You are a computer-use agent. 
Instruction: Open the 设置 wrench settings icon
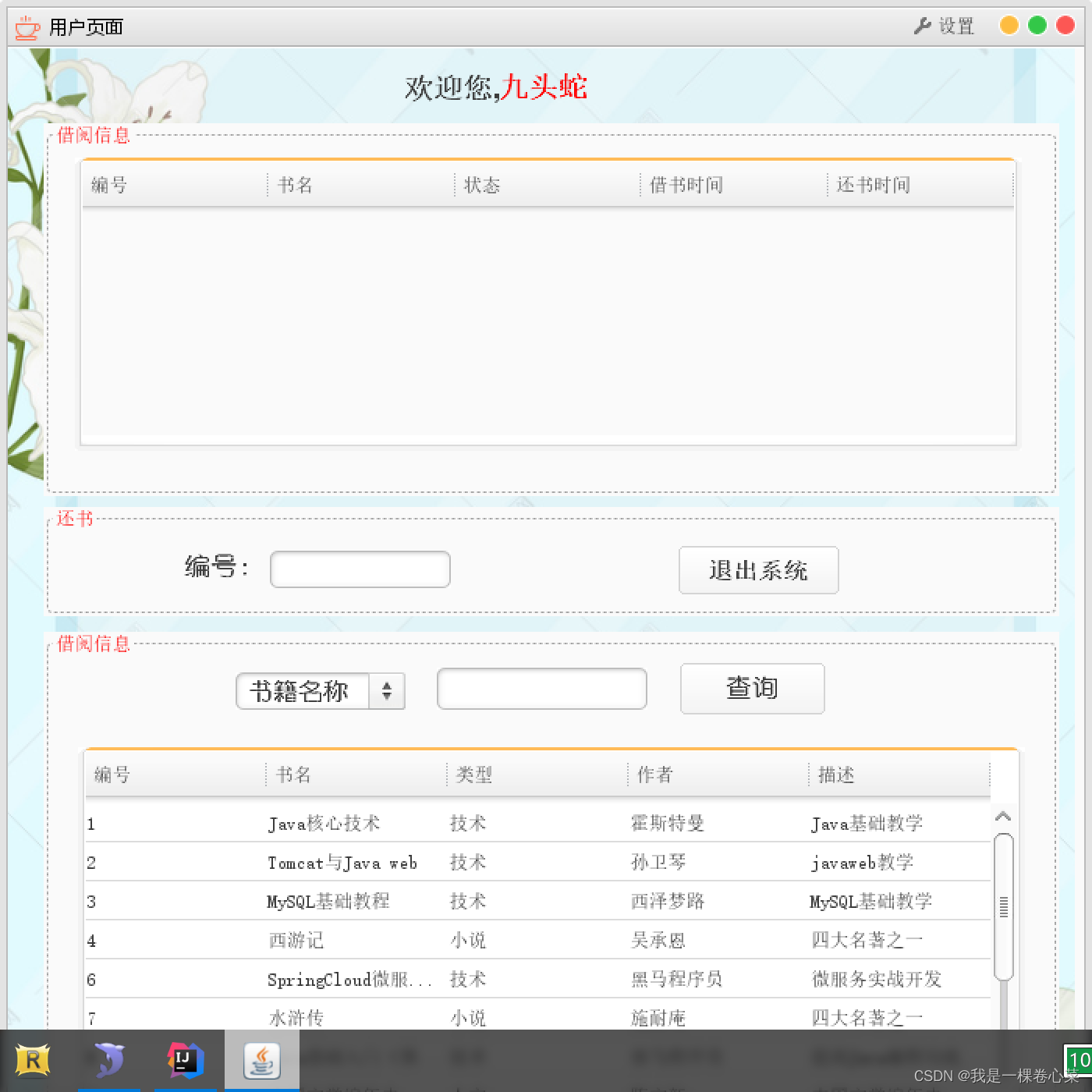pyautogui.click(x=923, y=27)
